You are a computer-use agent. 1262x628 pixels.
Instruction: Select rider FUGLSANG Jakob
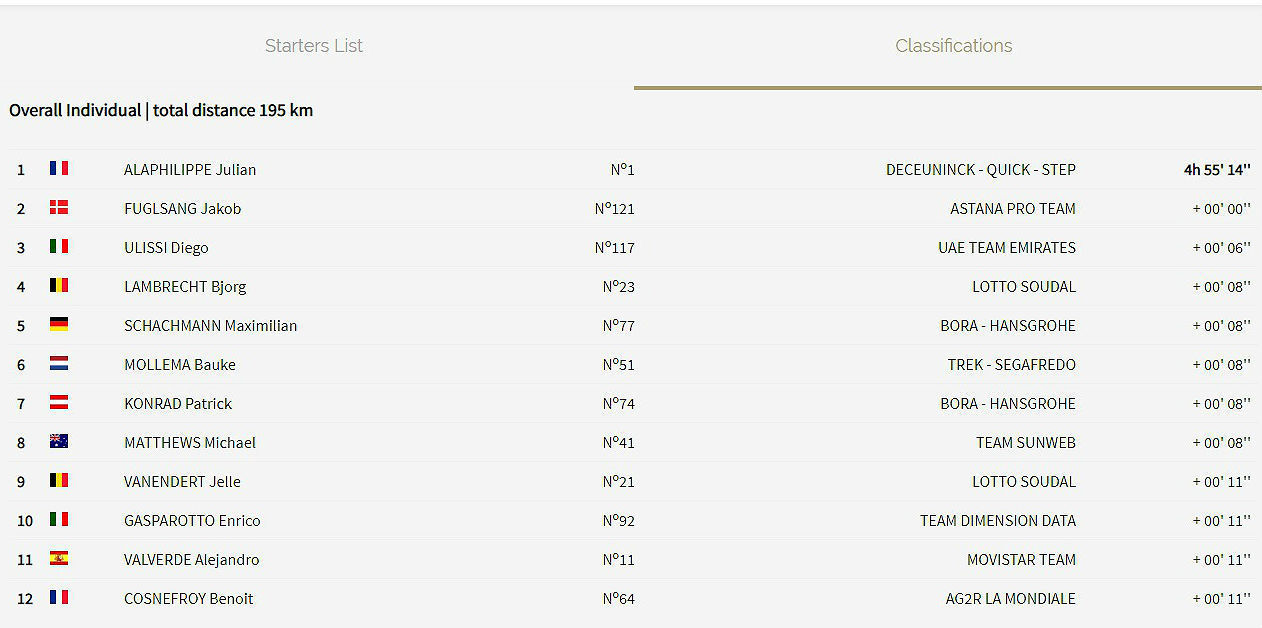182,209
